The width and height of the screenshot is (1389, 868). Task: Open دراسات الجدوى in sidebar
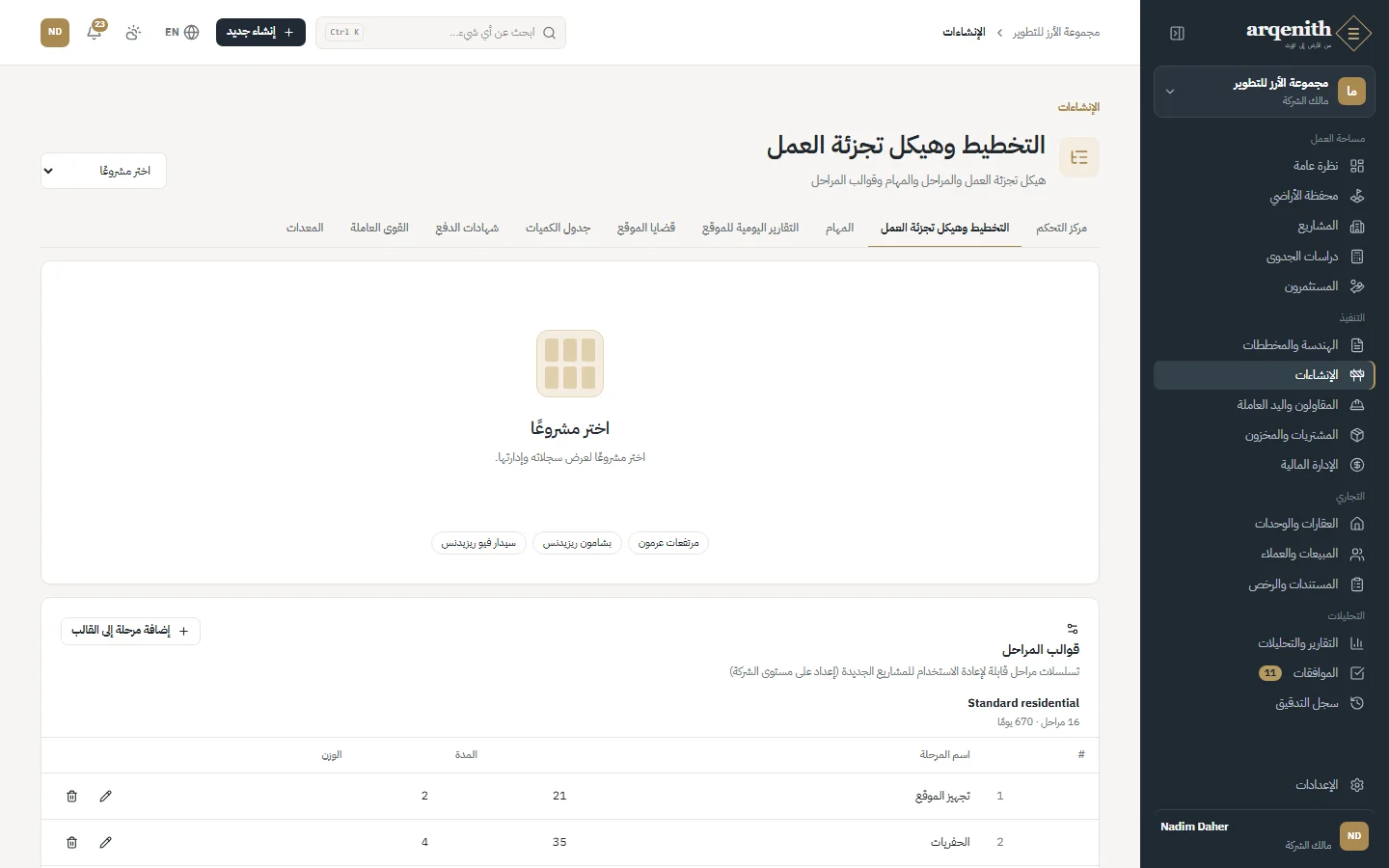[x=1264, y=257]
